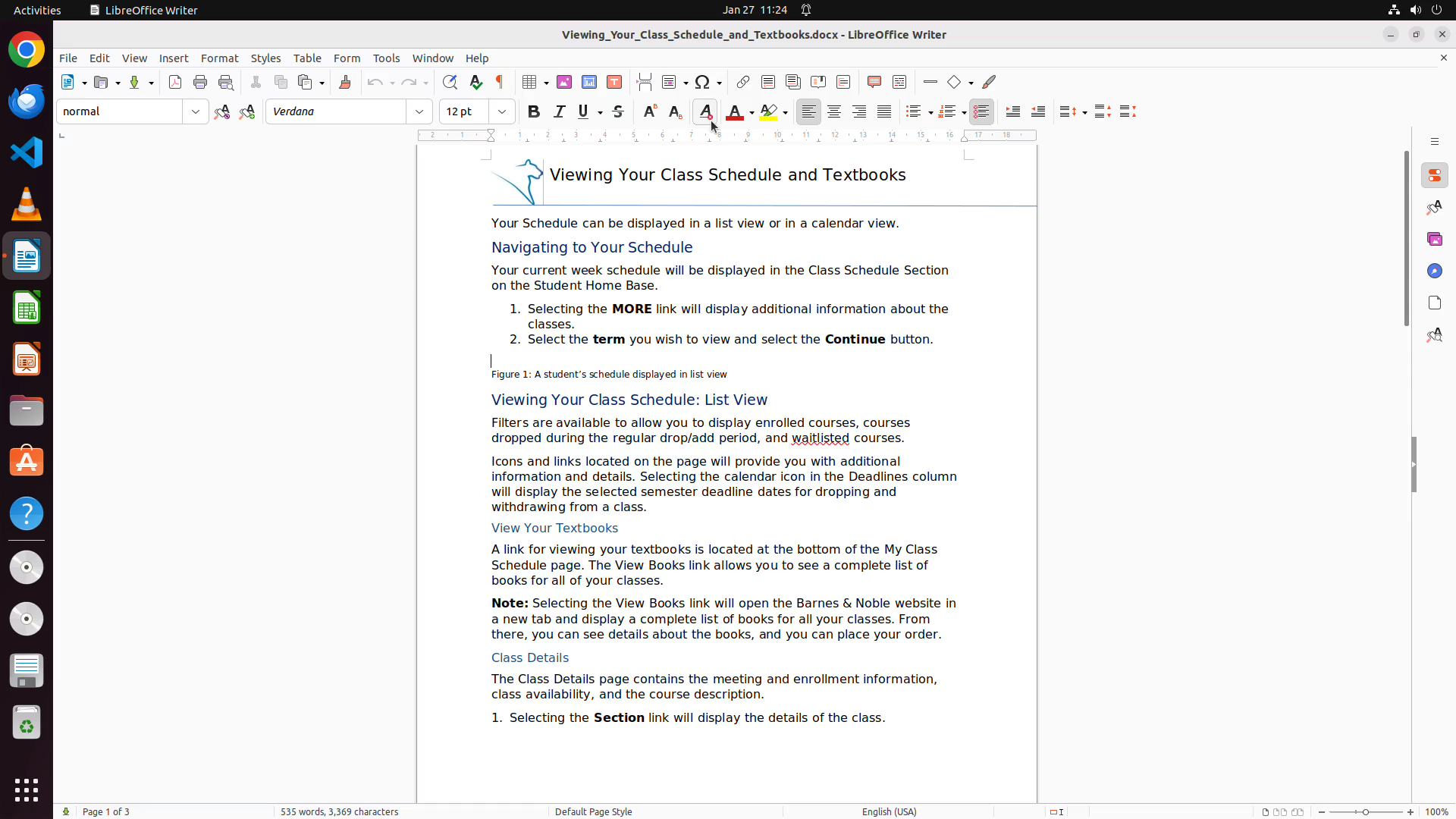
Task: Adjust the zoom slider in status bar
Action: (1366, 811)
